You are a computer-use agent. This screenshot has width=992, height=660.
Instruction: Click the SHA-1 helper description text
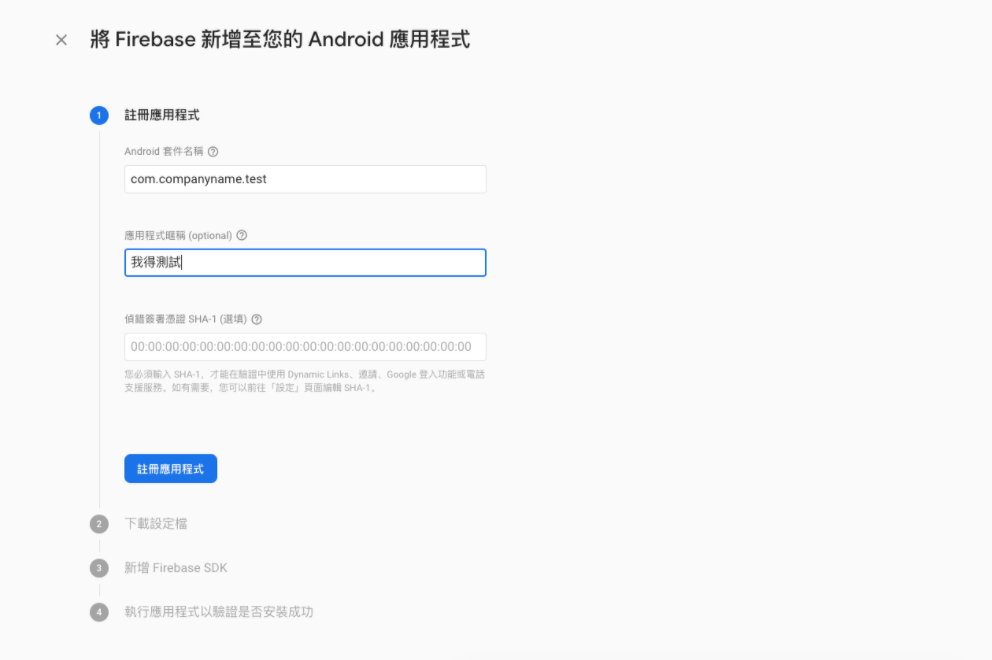[x=304, y=381]
